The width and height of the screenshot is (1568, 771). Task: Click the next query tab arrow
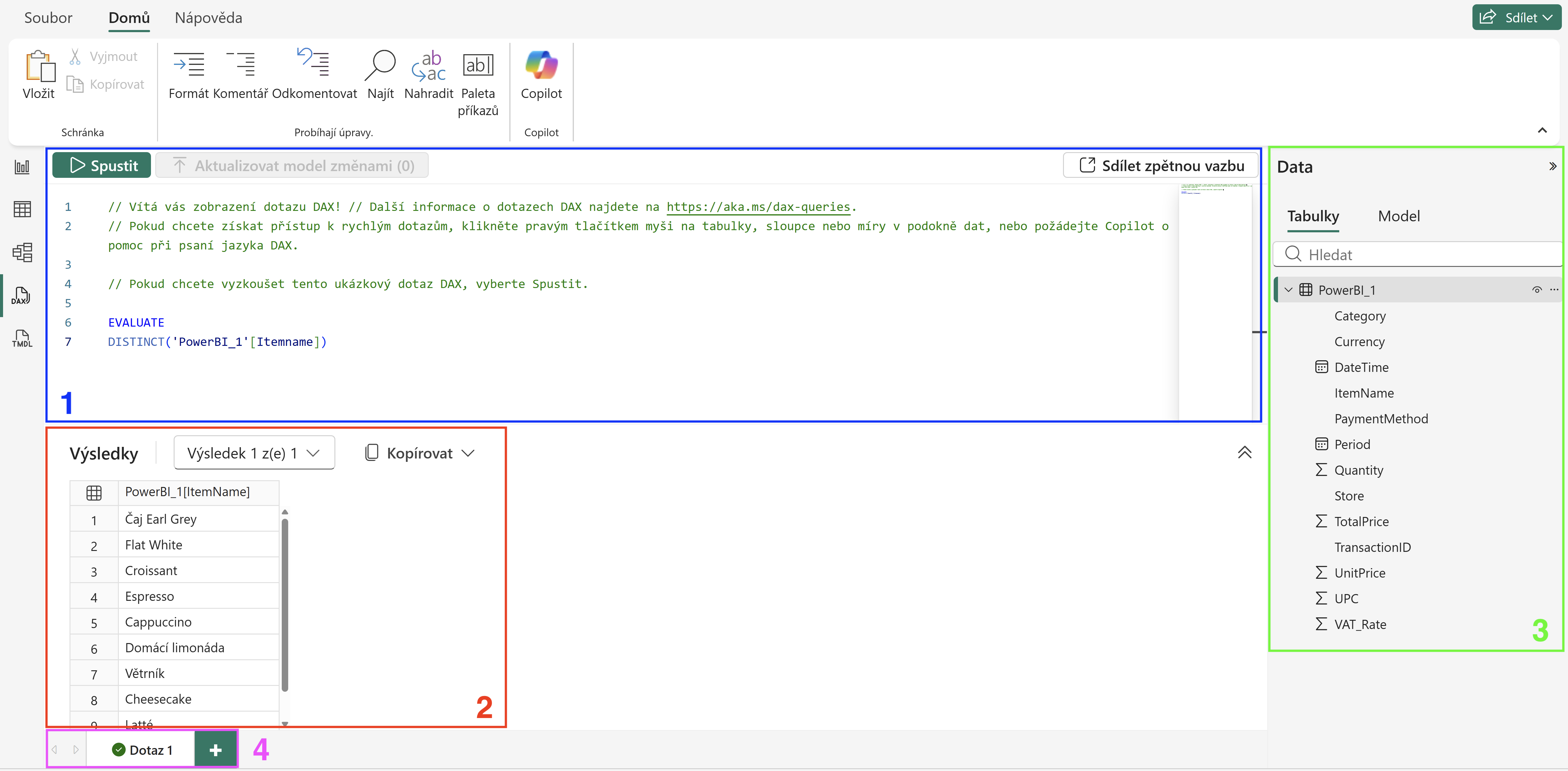(x=75, y=750)
